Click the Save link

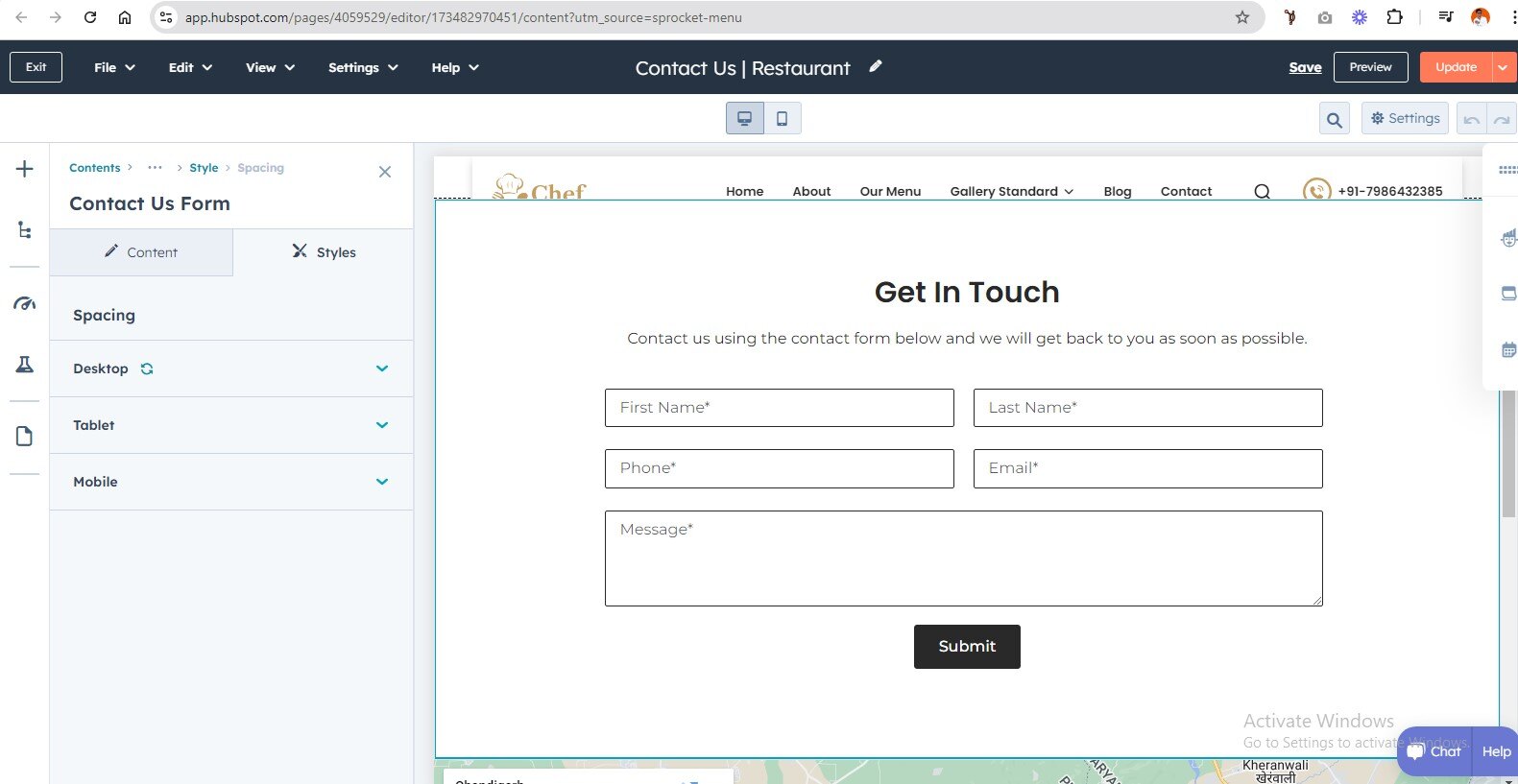1305,67
